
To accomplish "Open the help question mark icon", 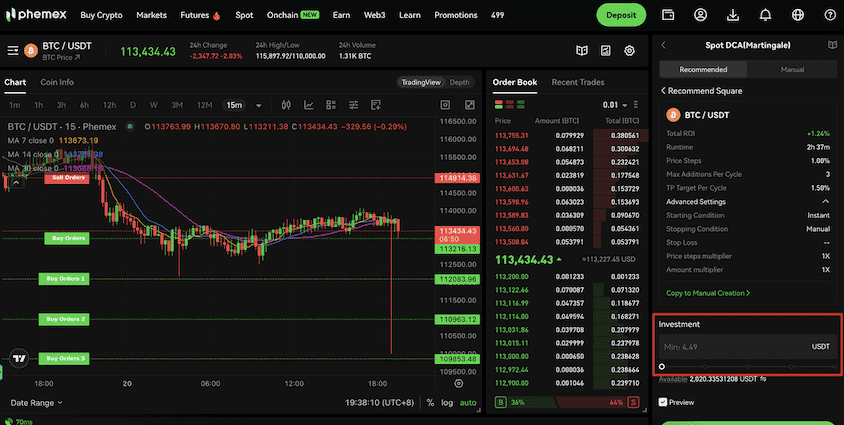I will point(830,15).
